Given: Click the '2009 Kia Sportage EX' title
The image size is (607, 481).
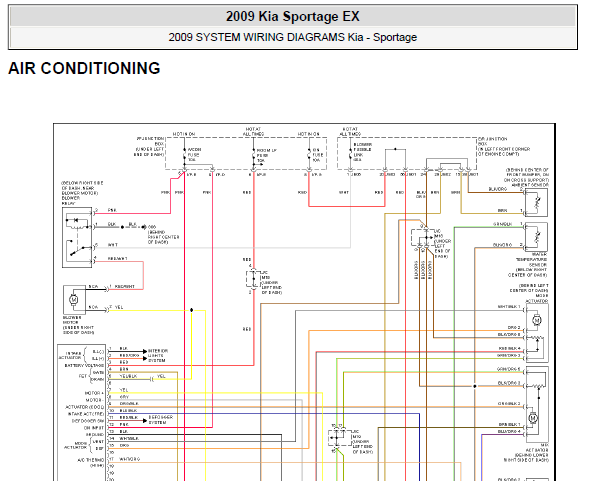Looking at the screenshot, I should point(293,17).
